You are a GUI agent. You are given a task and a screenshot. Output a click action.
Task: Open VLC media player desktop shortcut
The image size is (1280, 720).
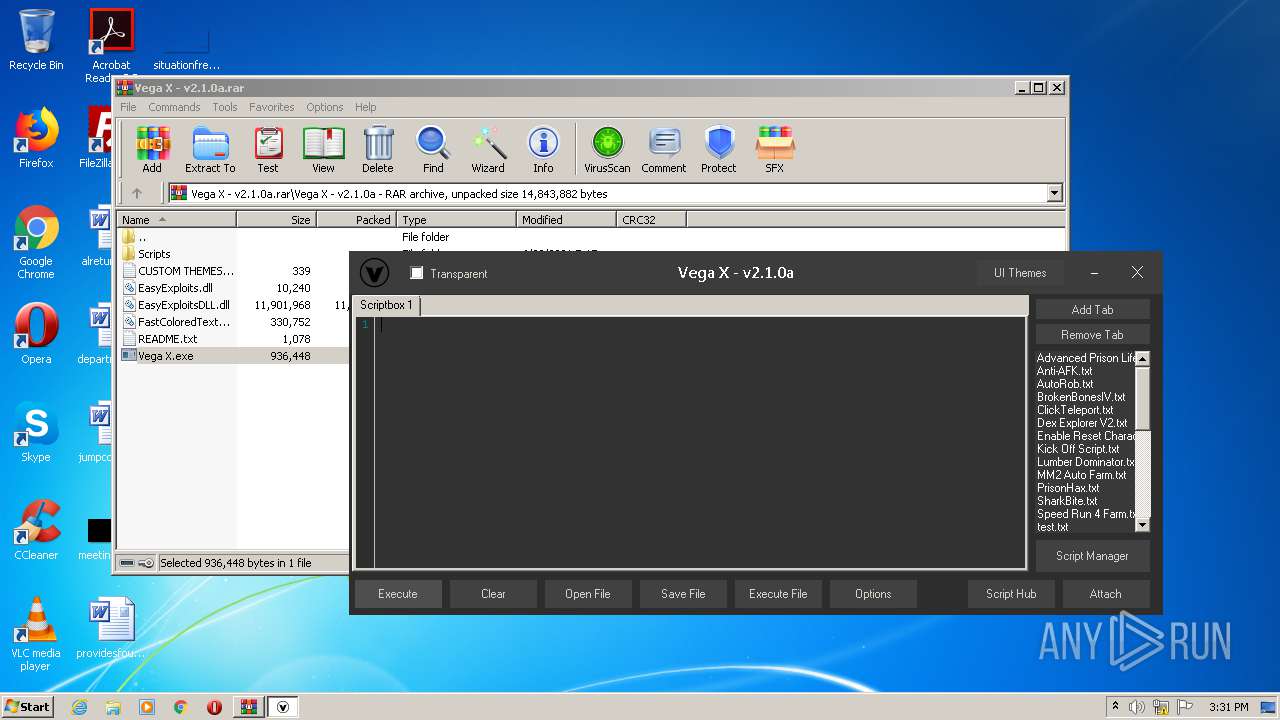tap(36, 634)
